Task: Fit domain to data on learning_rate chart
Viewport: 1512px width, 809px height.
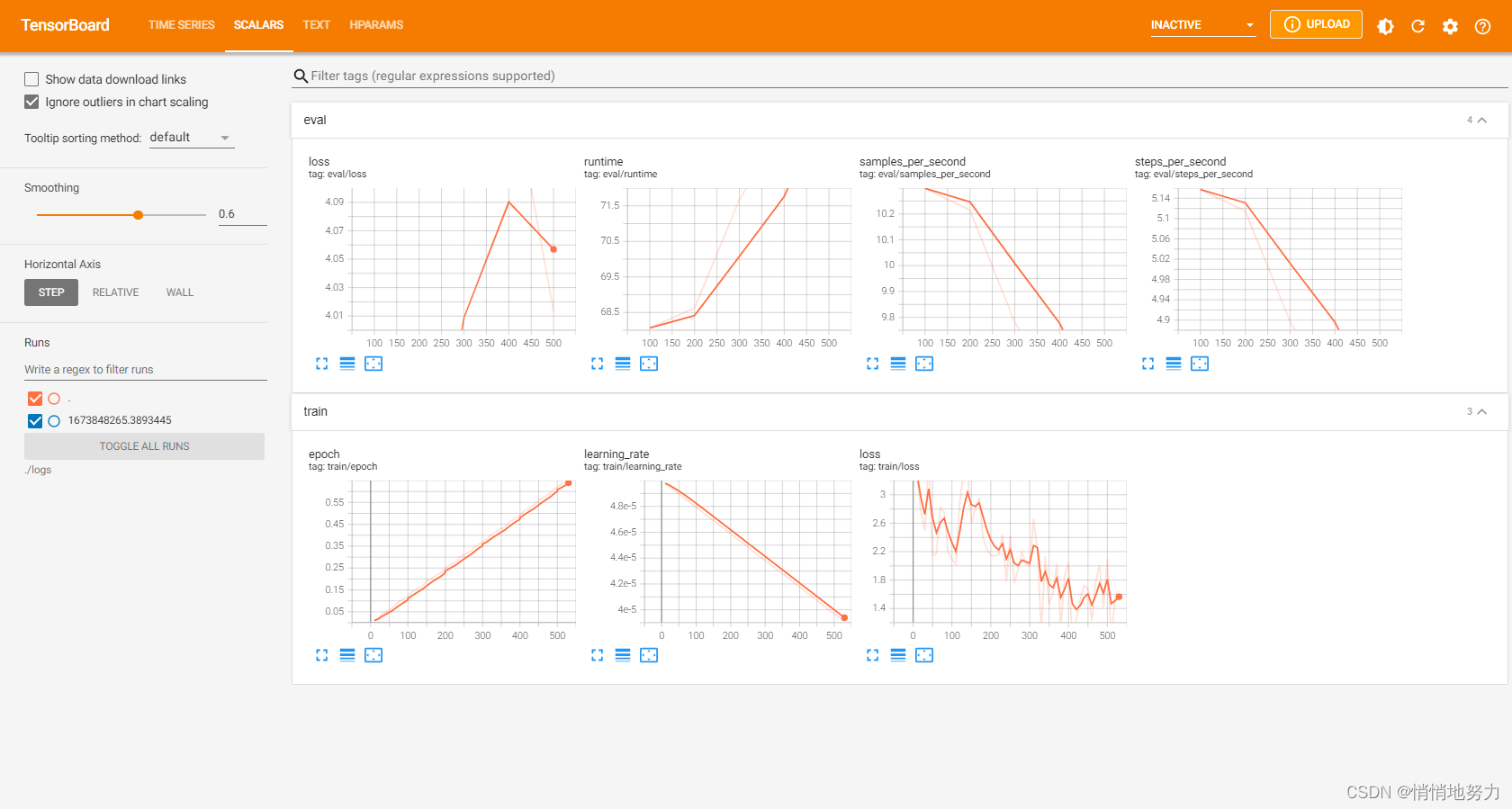Action: (x=649, y=655)
